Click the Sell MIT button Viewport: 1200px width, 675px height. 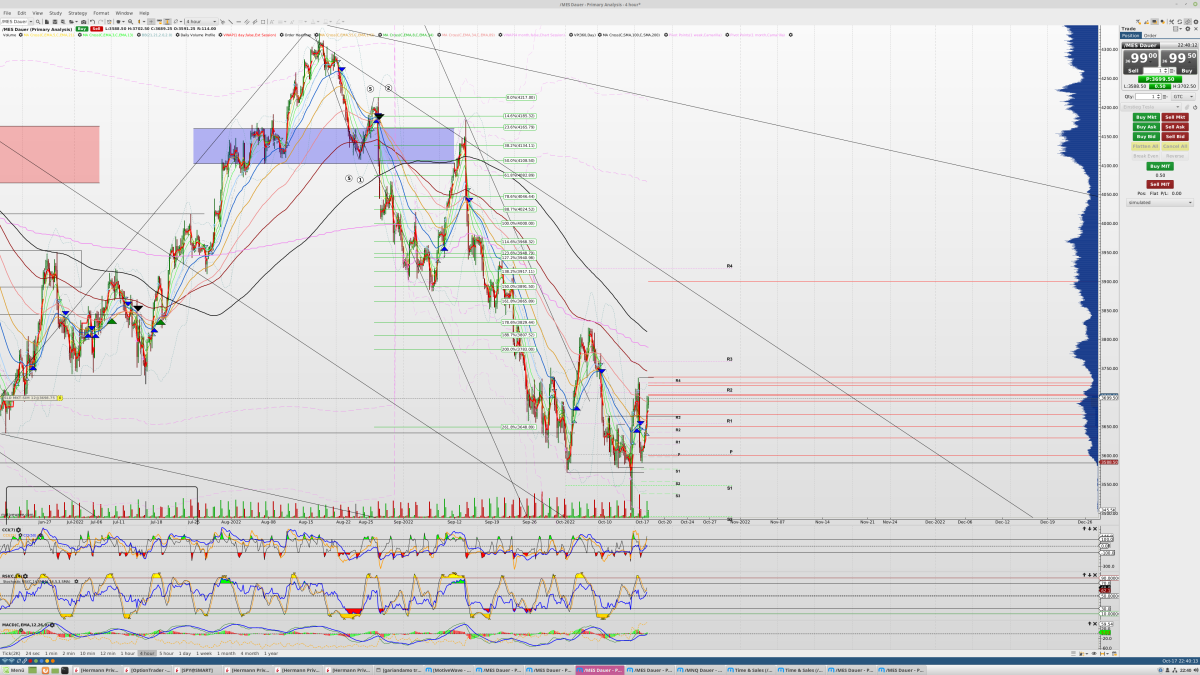coord(1160,184)
